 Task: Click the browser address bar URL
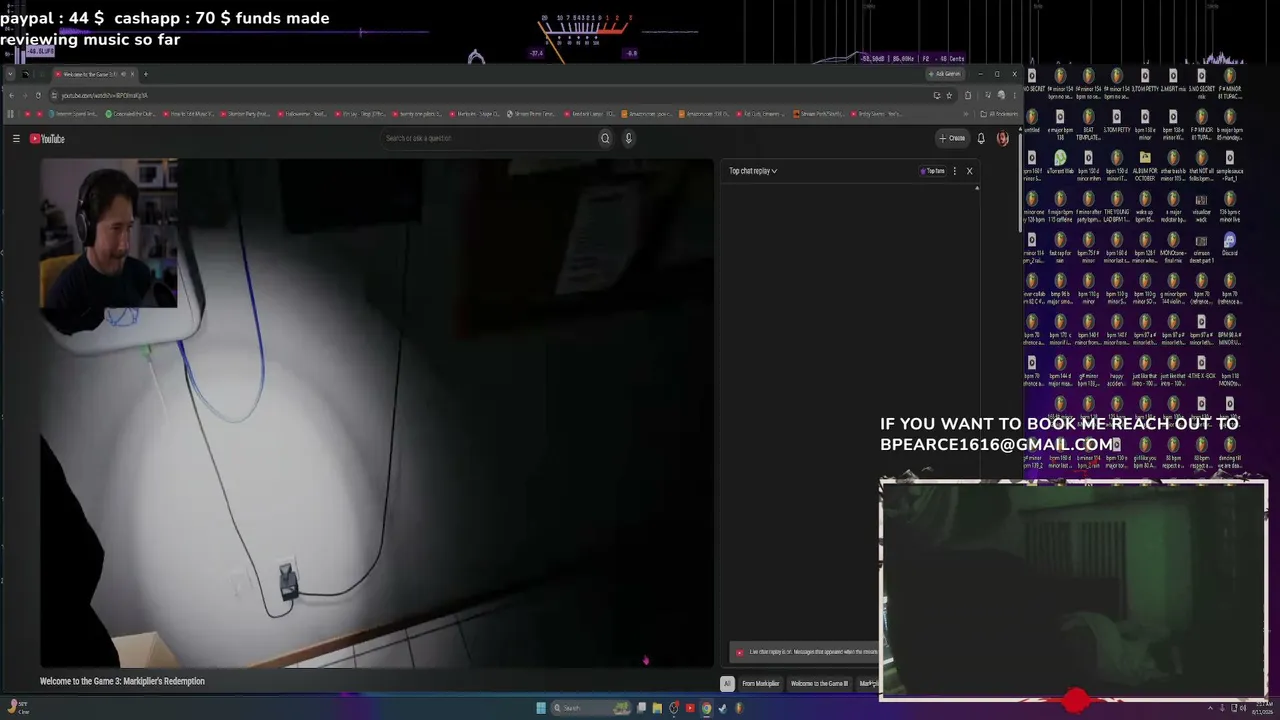[x=105, y=95]
